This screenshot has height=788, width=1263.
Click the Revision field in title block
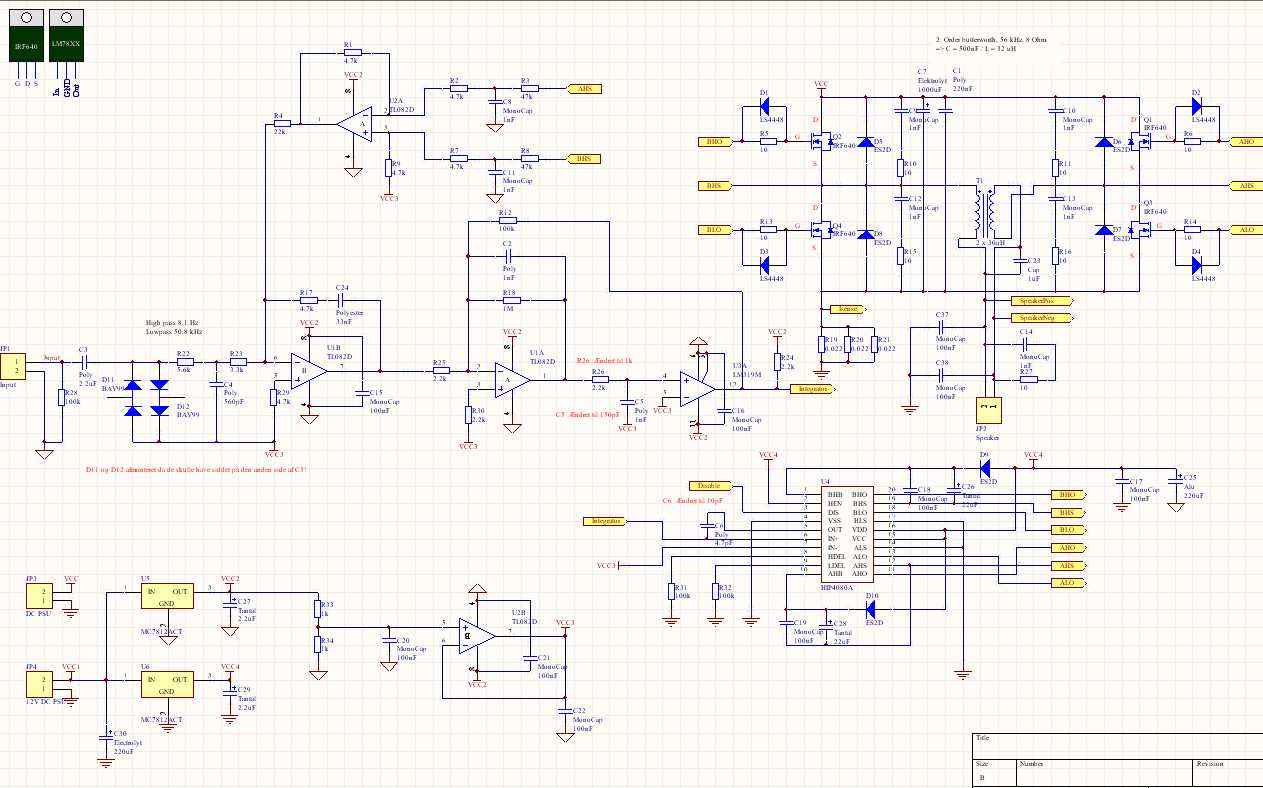click(1227, 770)
